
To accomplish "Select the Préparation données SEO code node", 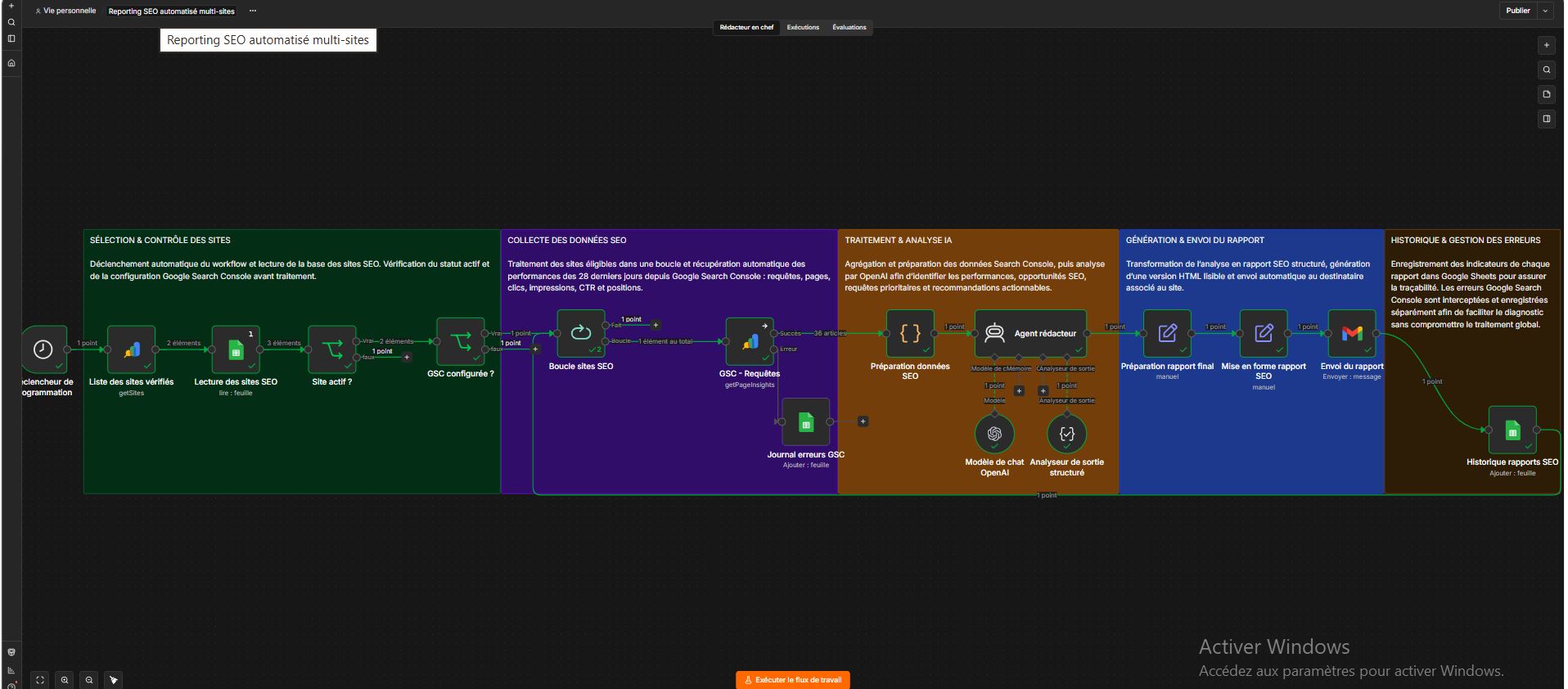I will [910, 333].
